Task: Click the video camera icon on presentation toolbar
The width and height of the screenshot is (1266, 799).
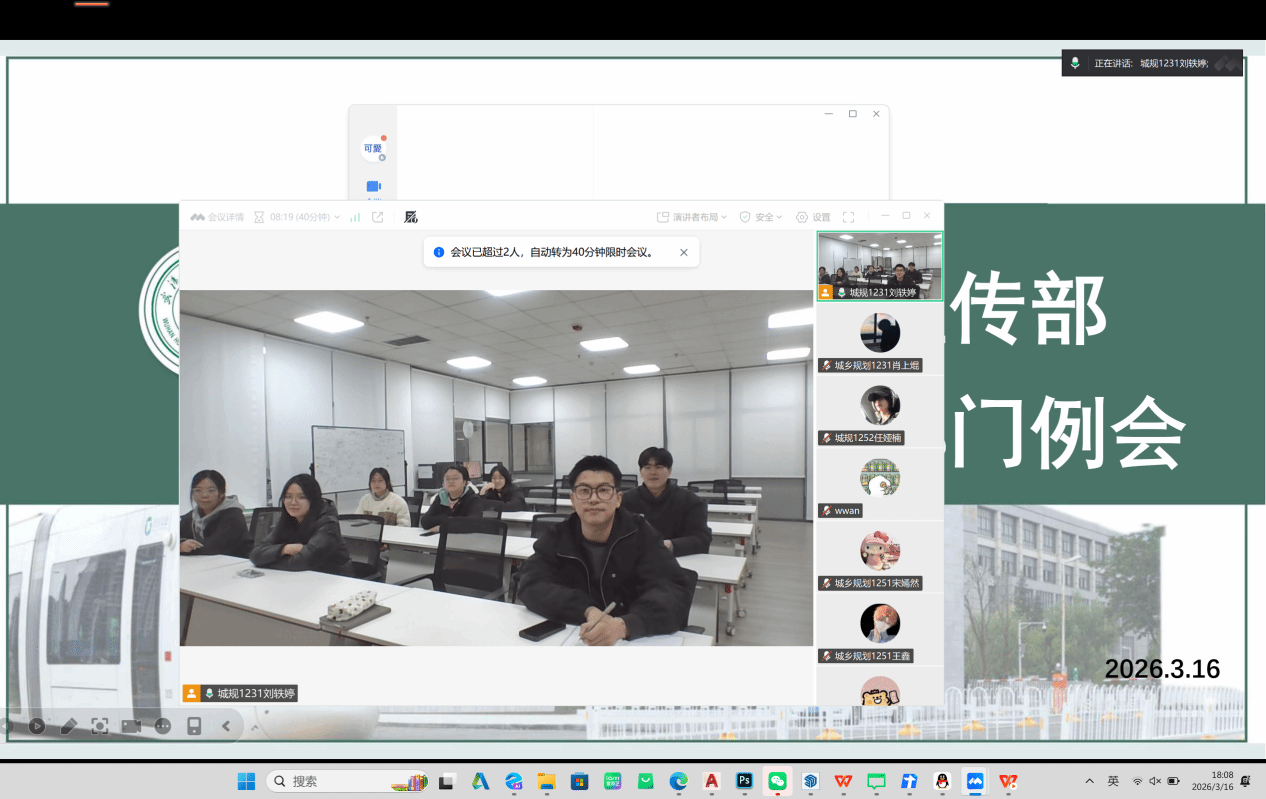Action: coord(131,726)
